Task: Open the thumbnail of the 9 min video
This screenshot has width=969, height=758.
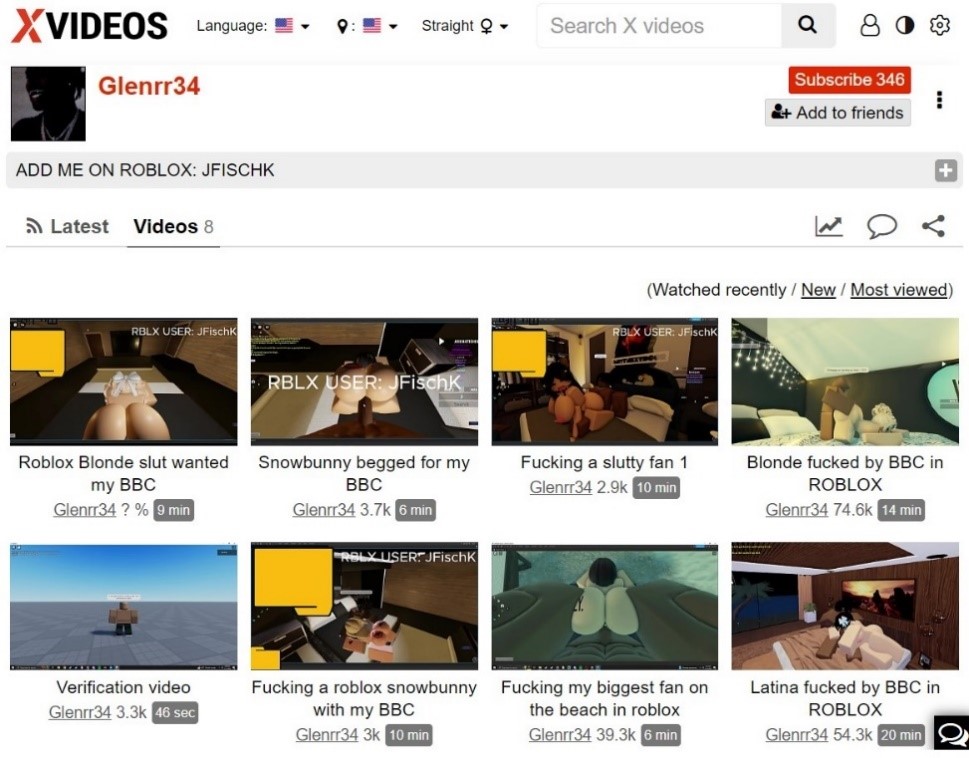Action: (x=124, y=382)
